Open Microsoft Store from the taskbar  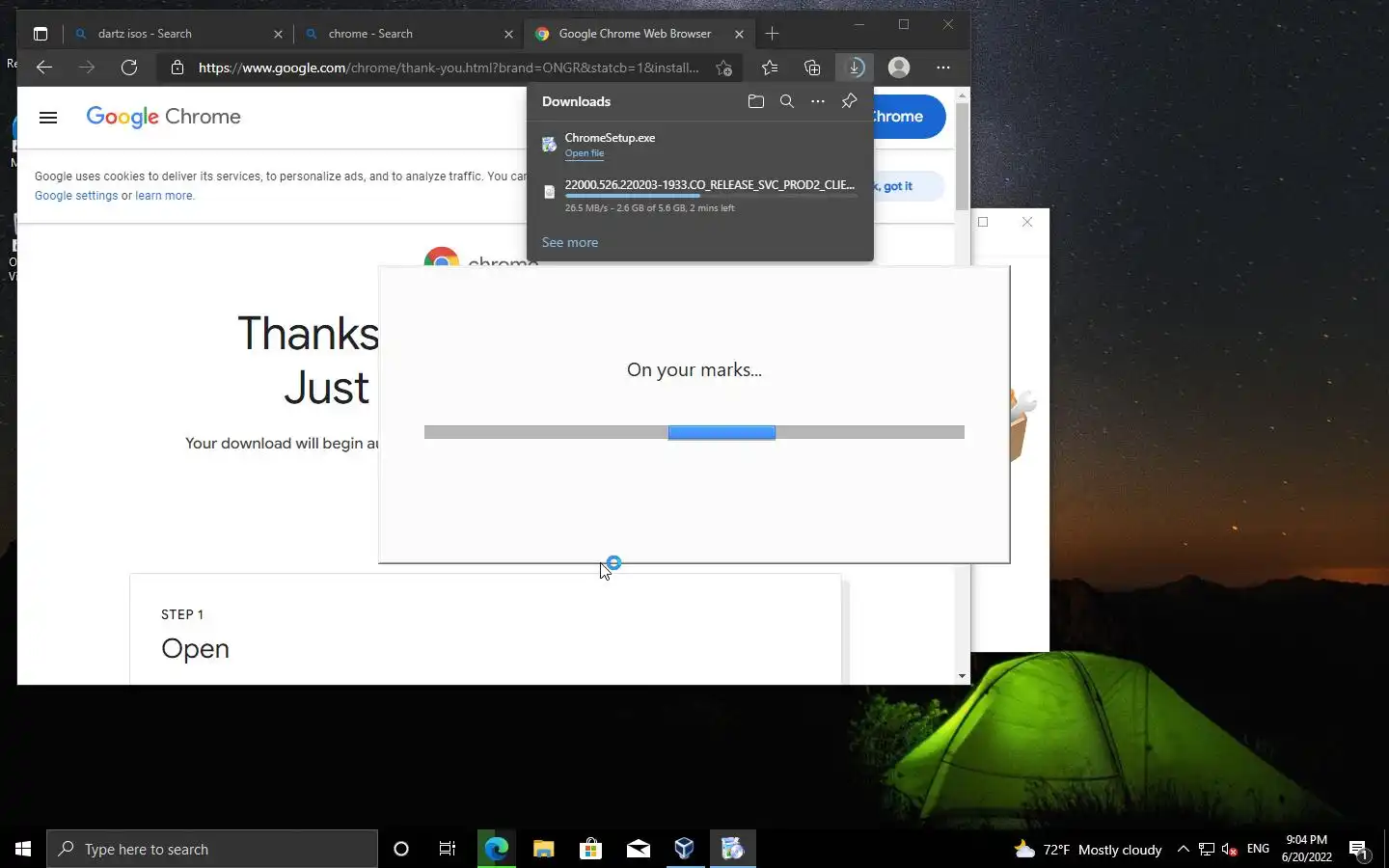click(590, 849)
